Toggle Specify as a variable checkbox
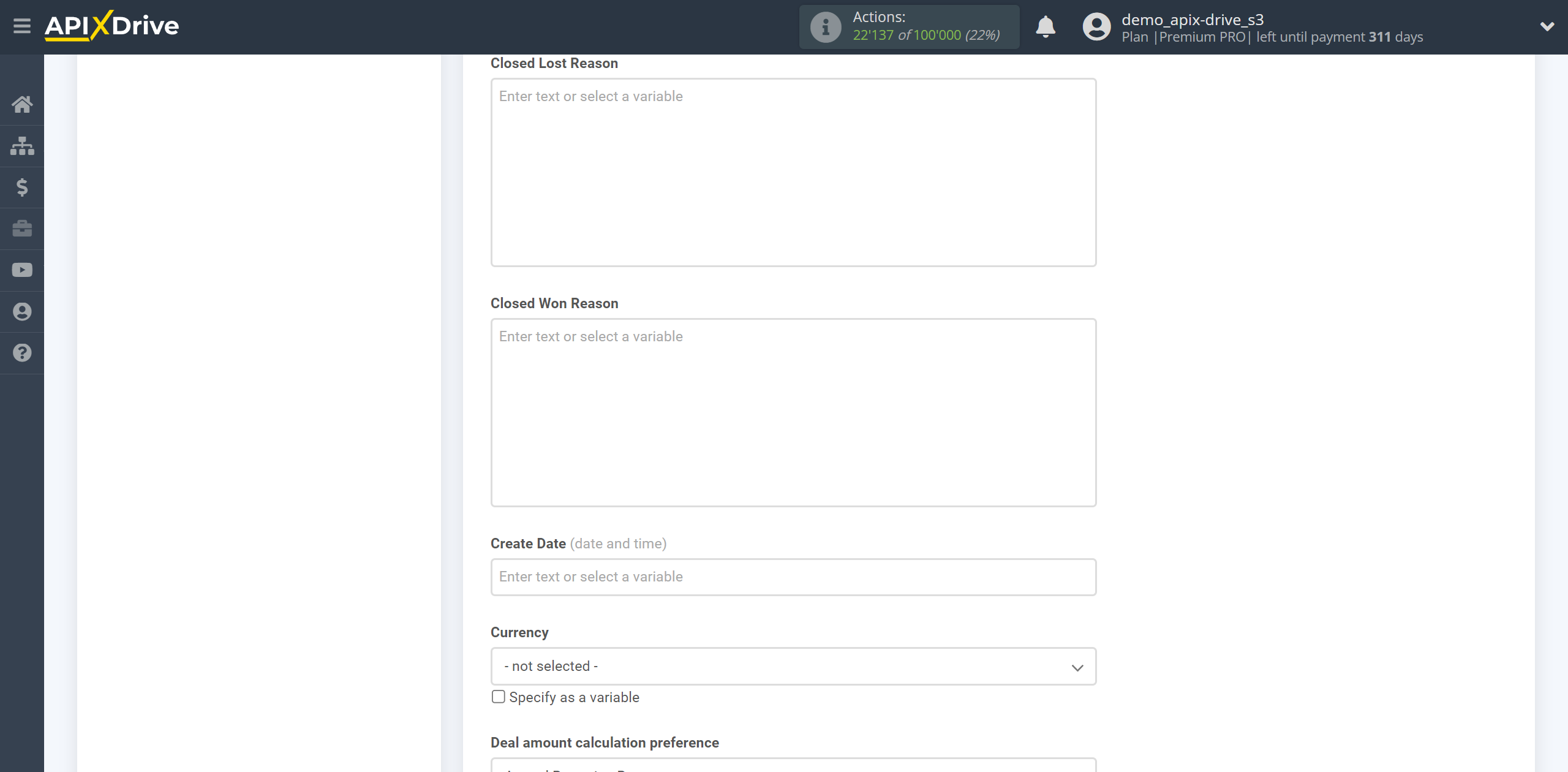The image size is (1568, 772). [x=499, y=697]
